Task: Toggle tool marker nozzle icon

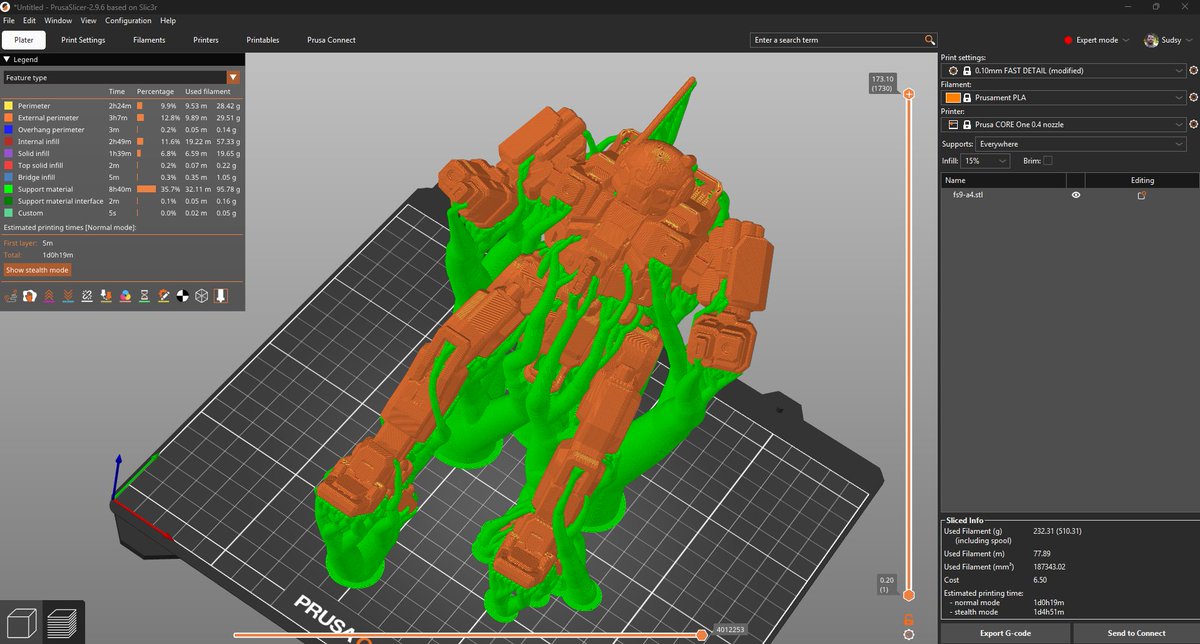Action: pos(220,295)
